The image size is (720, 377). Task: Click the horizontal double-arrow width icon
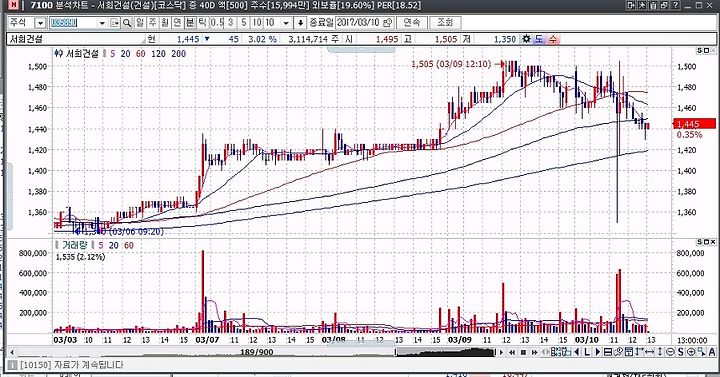pos(649,352)
